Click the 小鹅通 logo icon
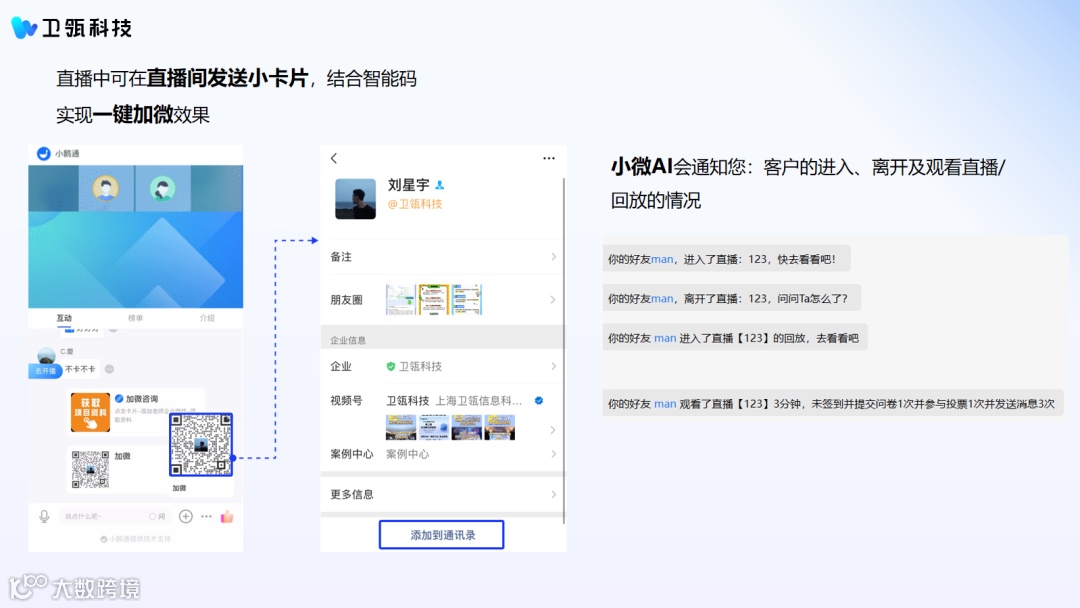 tap(43, 154)
